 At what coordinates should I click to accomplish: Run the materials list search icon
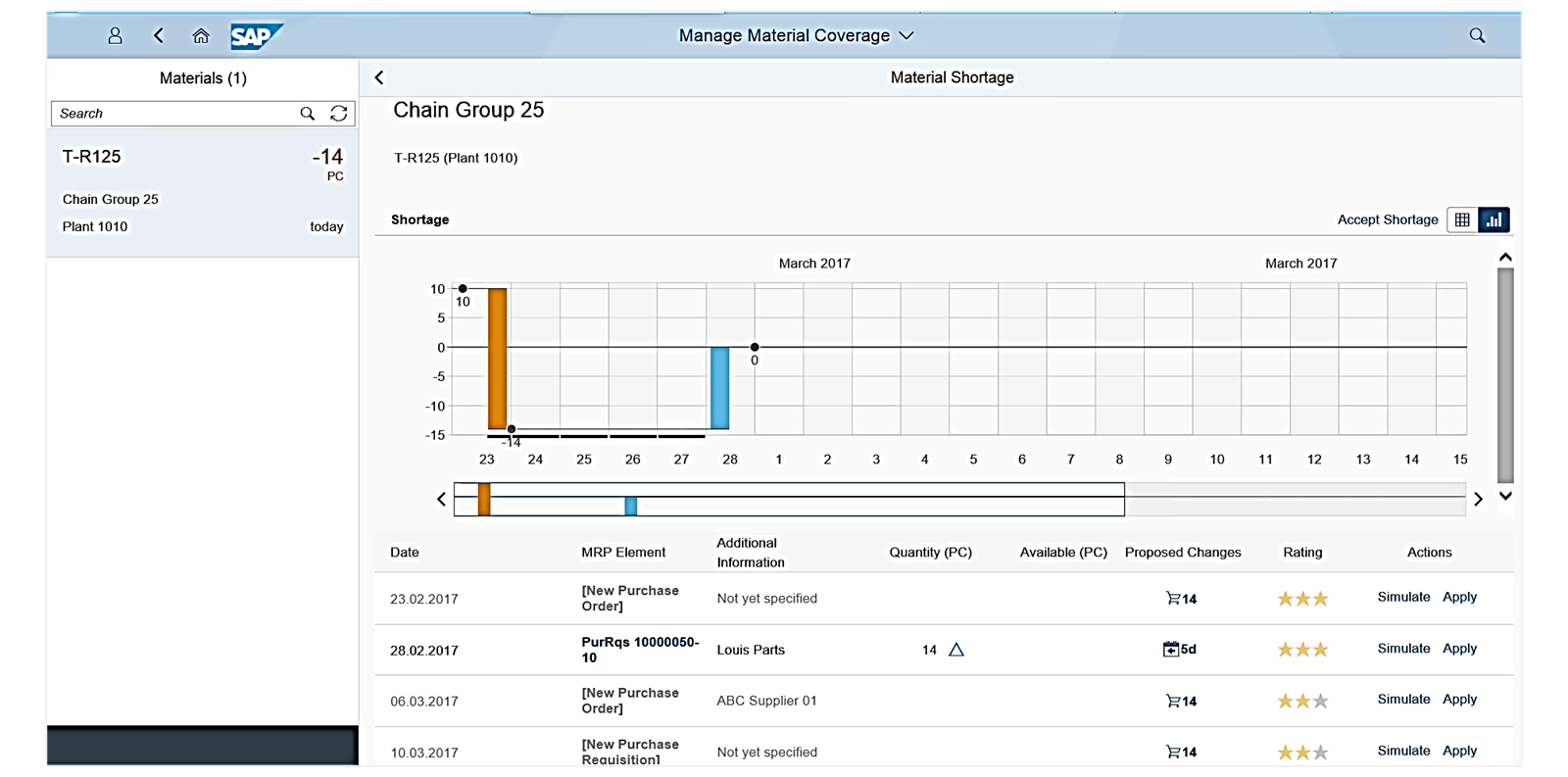click(x=308, y=114)
